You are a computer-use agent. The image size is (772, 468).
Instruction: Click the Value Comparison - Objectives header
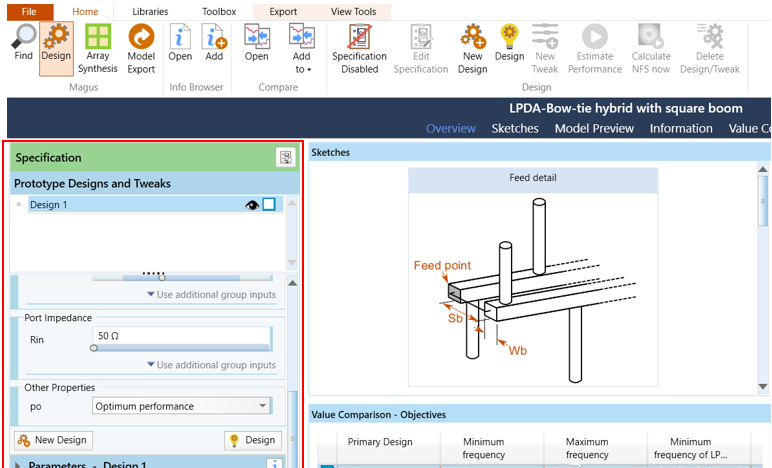point(540,414)
